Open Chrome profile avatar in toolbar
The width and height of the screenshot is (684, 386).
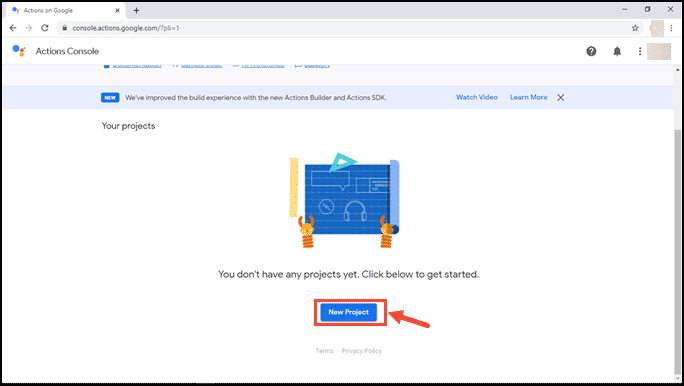pyautogui.click(x=657, y=28)
